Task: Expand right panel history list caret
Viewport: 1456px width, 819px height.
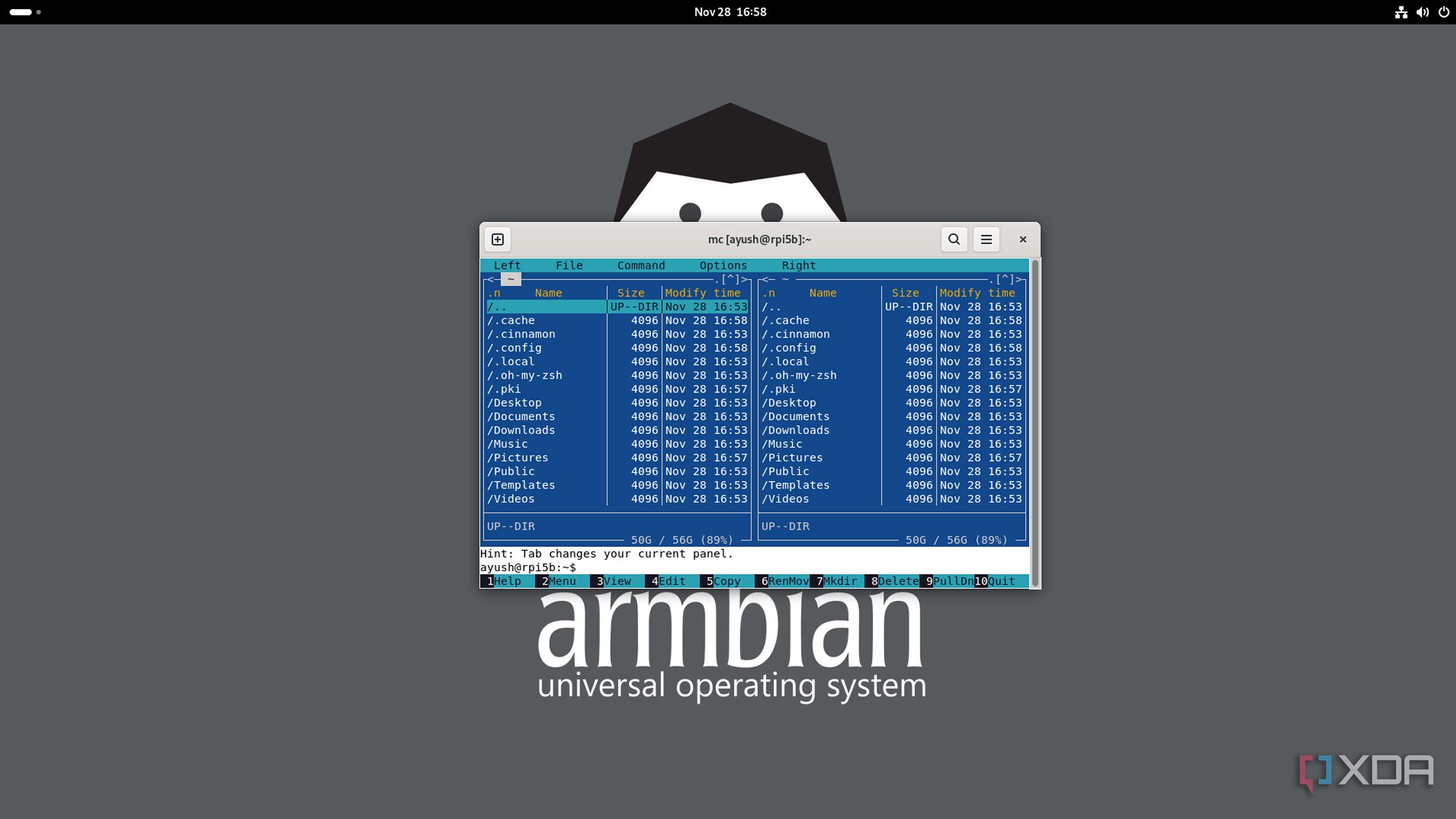Action: point(1005,279)
